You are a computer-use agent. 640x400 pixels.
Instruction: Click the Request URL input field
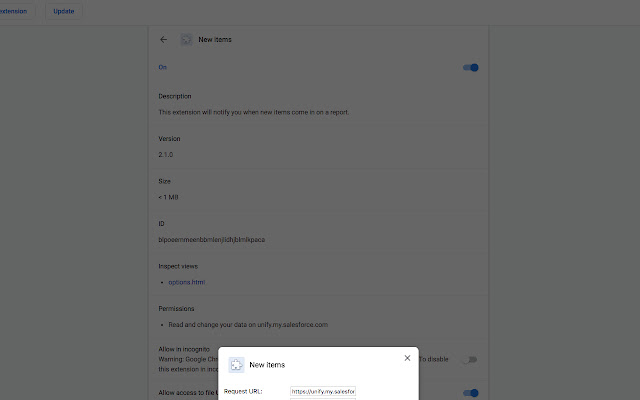pos(323,391)
